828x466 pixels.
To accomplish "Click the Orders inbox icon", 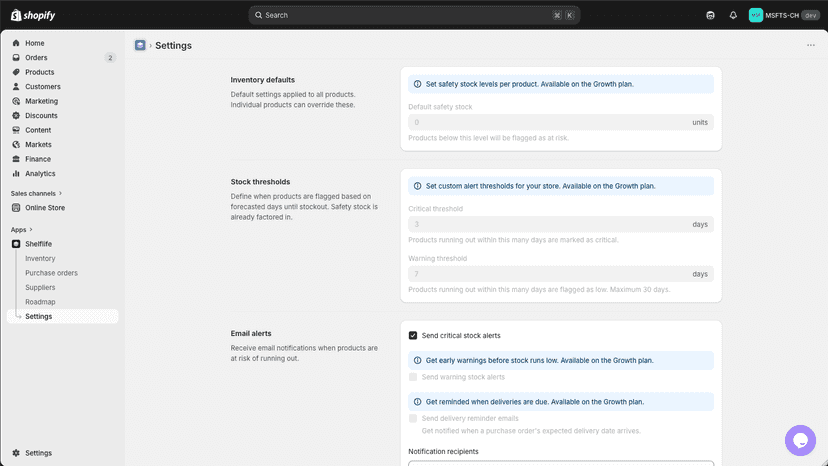I will pos(16,58).
